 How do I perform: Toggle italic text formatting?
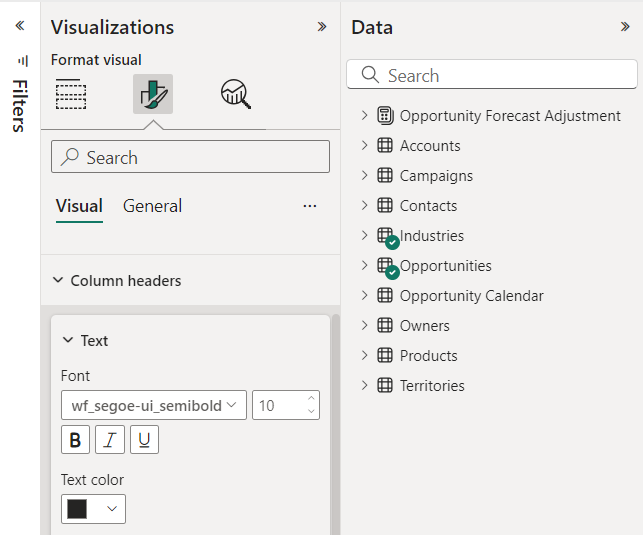110,440
